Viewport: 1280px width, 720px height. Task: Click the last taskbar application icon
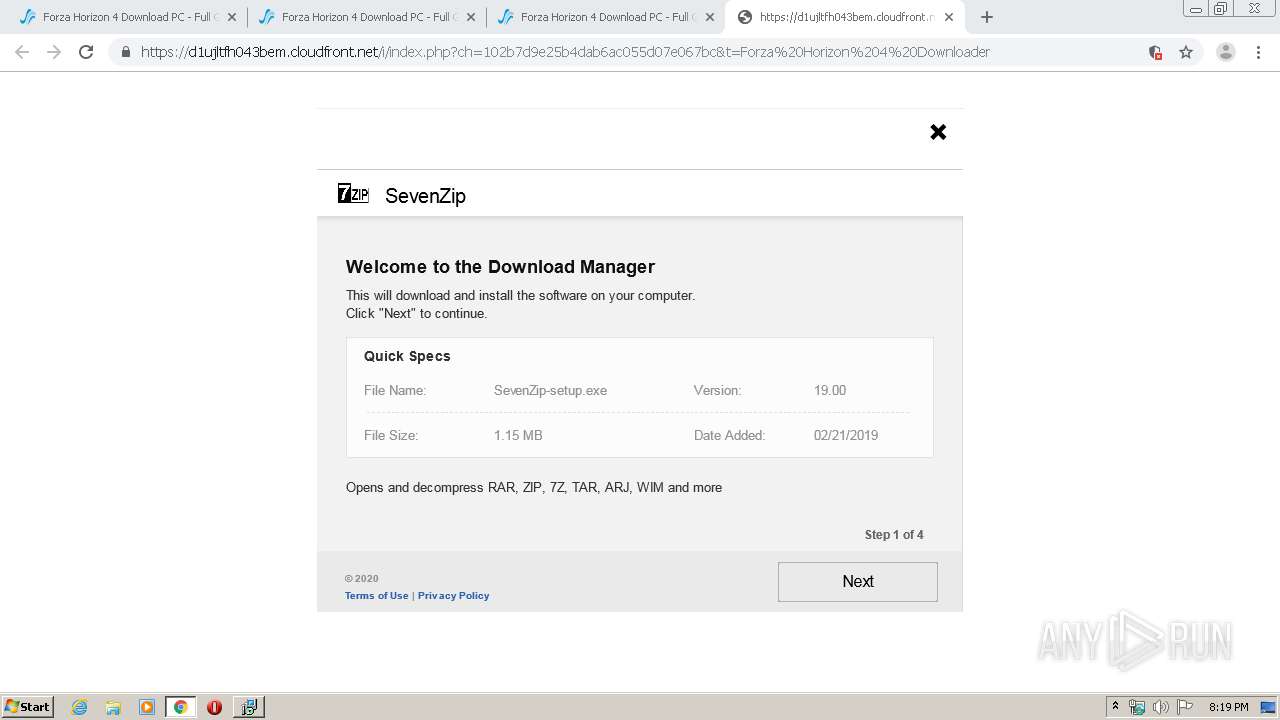[248, 707]
